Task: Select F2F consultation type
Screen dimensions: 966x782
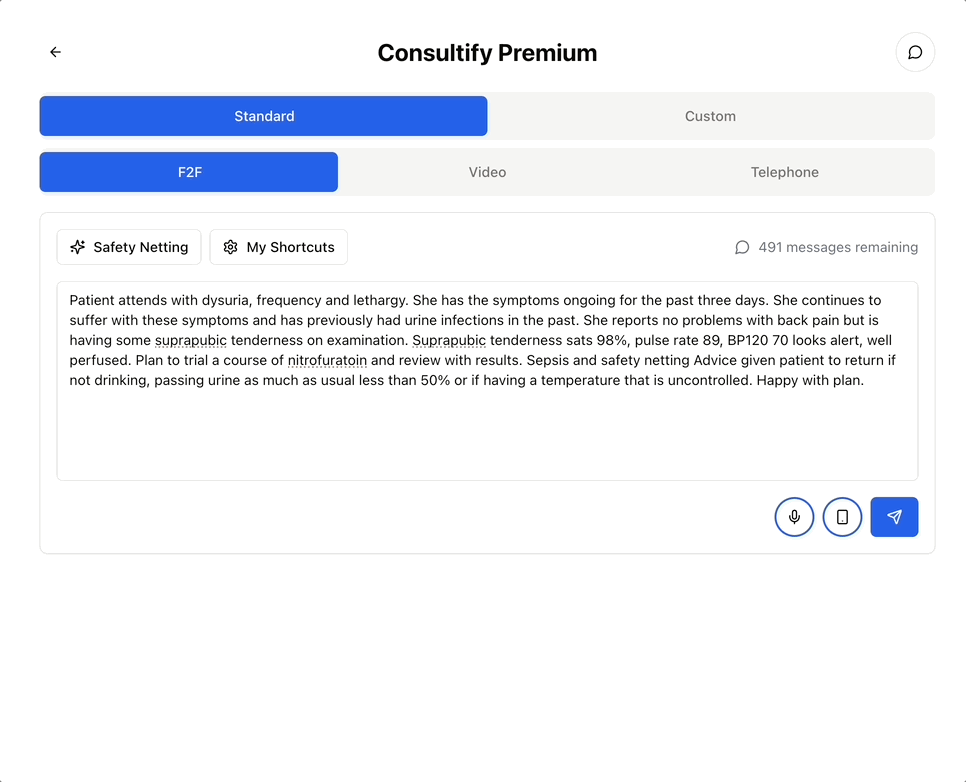Action: point(189,172)
